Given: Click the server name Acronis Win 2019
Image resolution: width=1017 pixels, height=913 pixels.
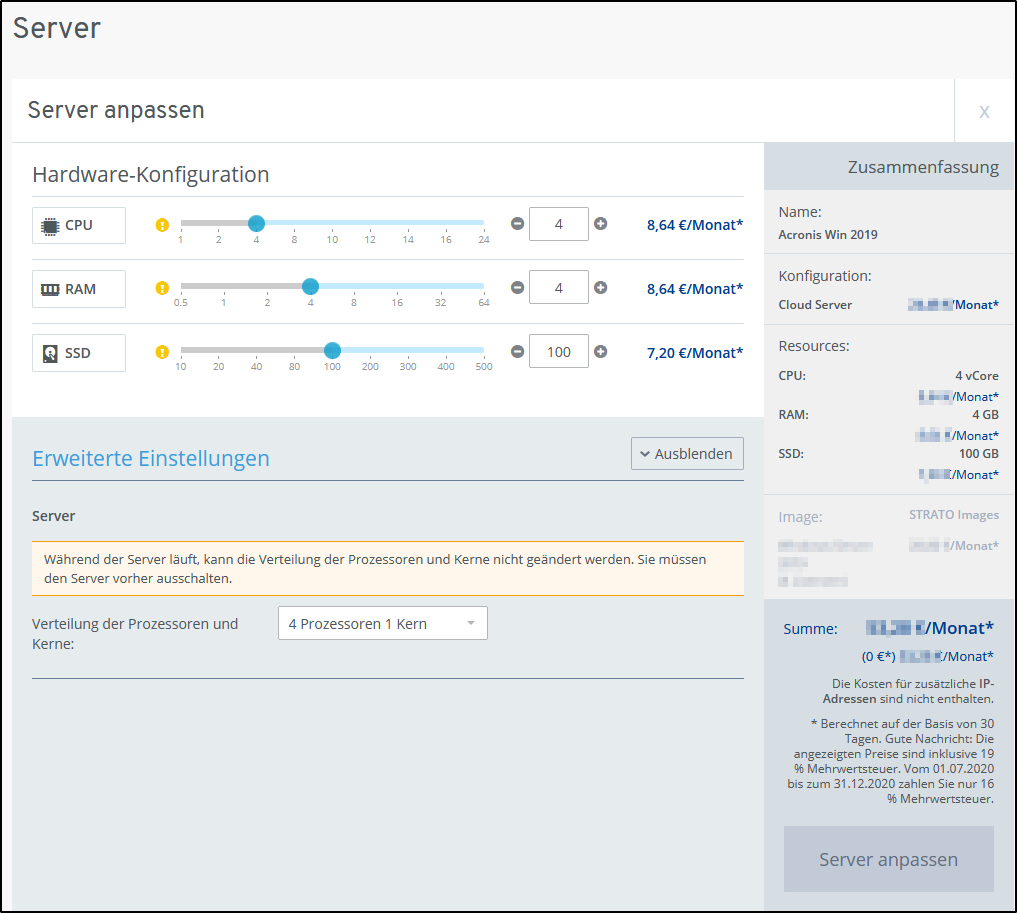Looking at the screenshot, I should [828, 235].
